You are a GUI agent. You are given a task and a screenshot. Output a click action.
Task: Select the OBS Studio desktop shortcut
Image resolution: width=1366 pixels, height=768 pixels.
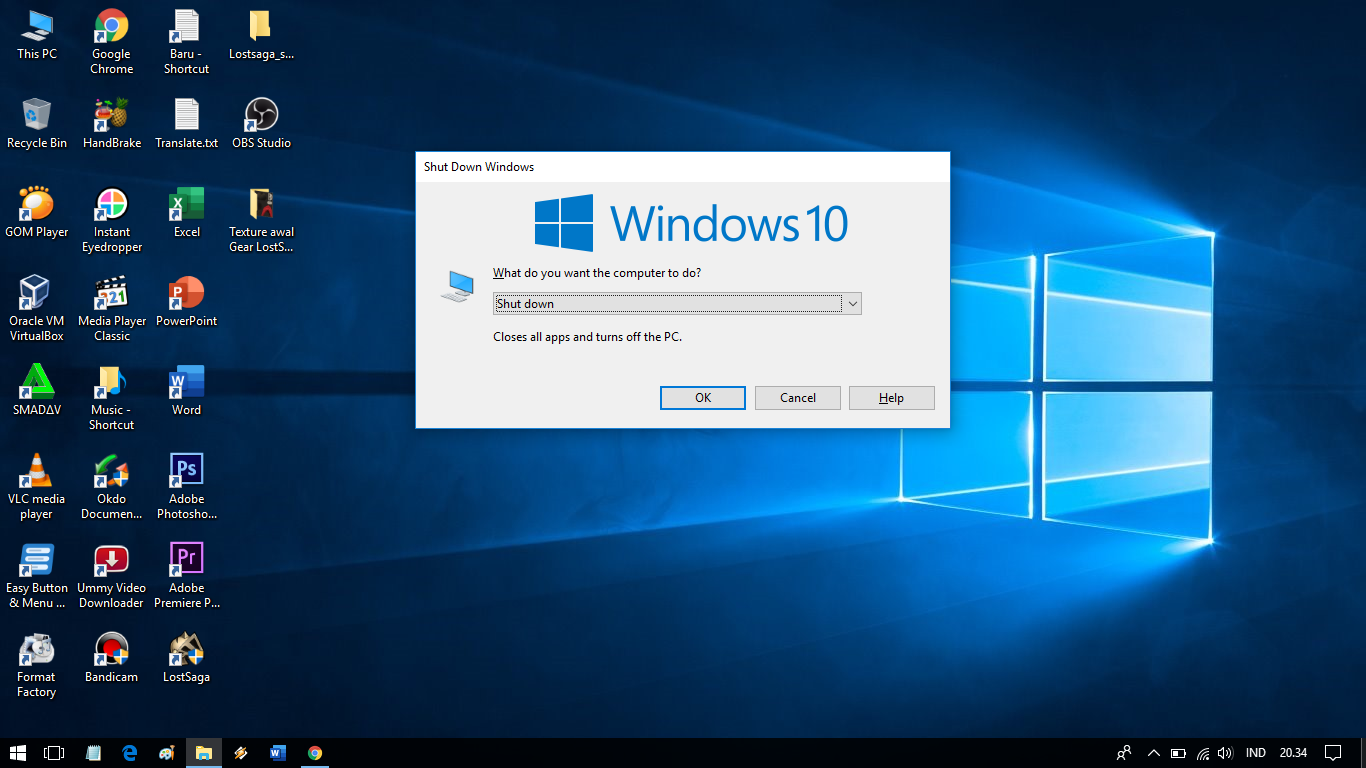(261, 124)
